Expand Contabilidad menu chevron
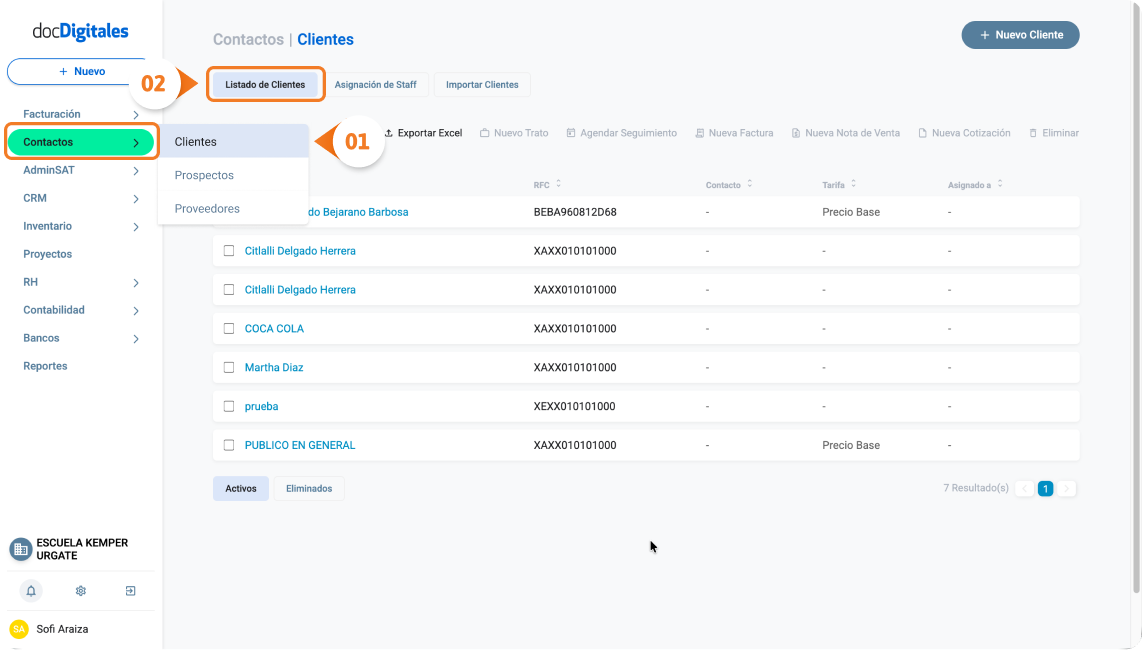 (136, 311)
